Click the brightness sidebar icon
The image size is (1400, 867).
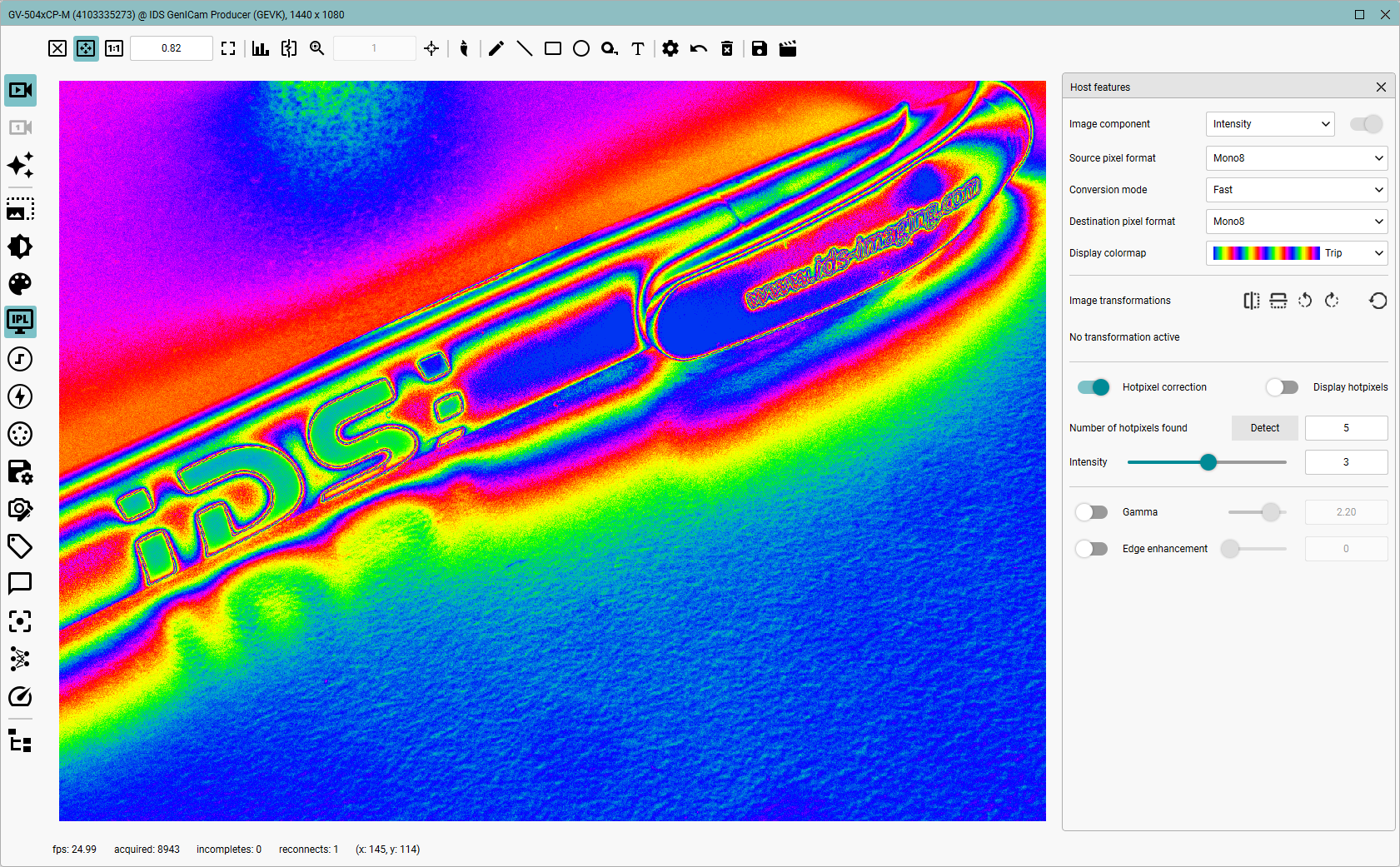point(20,247)
